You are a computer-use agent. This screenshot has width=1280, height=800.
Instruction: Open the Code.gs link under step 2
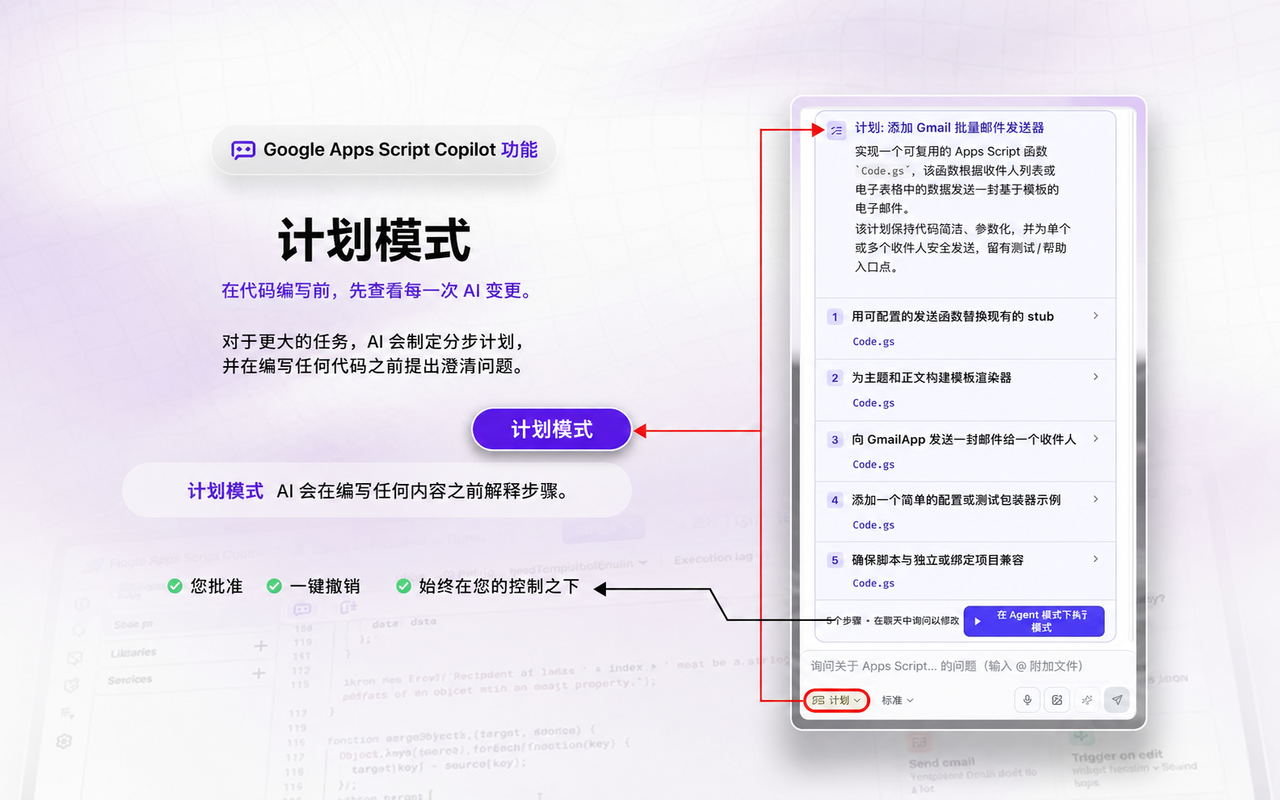click(873, 404)
